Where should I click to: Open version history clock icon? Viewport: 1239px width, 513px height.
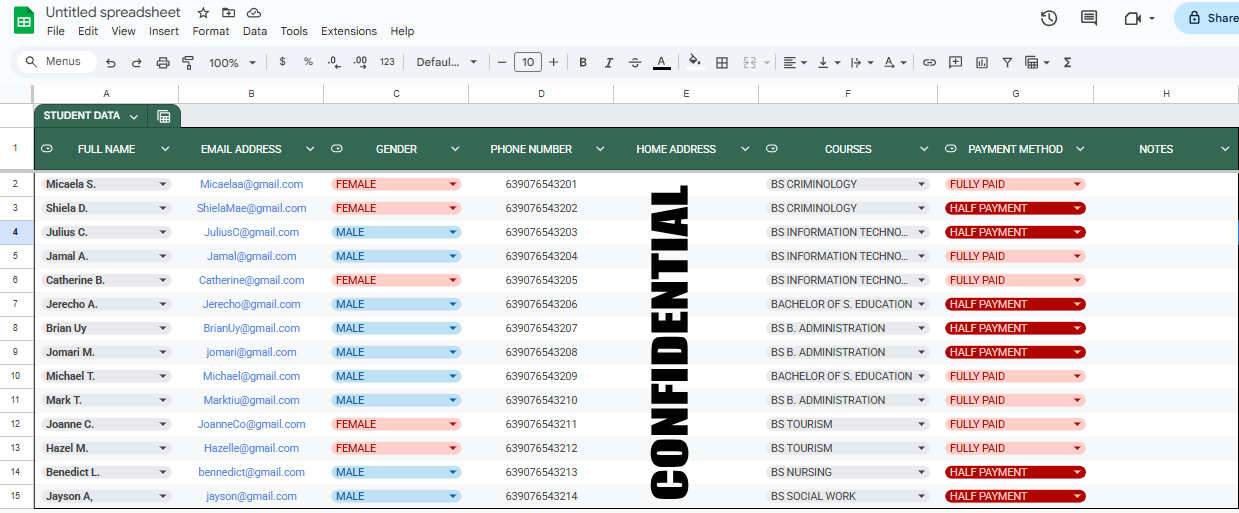pyautogui.click(x=1049, y=18)
